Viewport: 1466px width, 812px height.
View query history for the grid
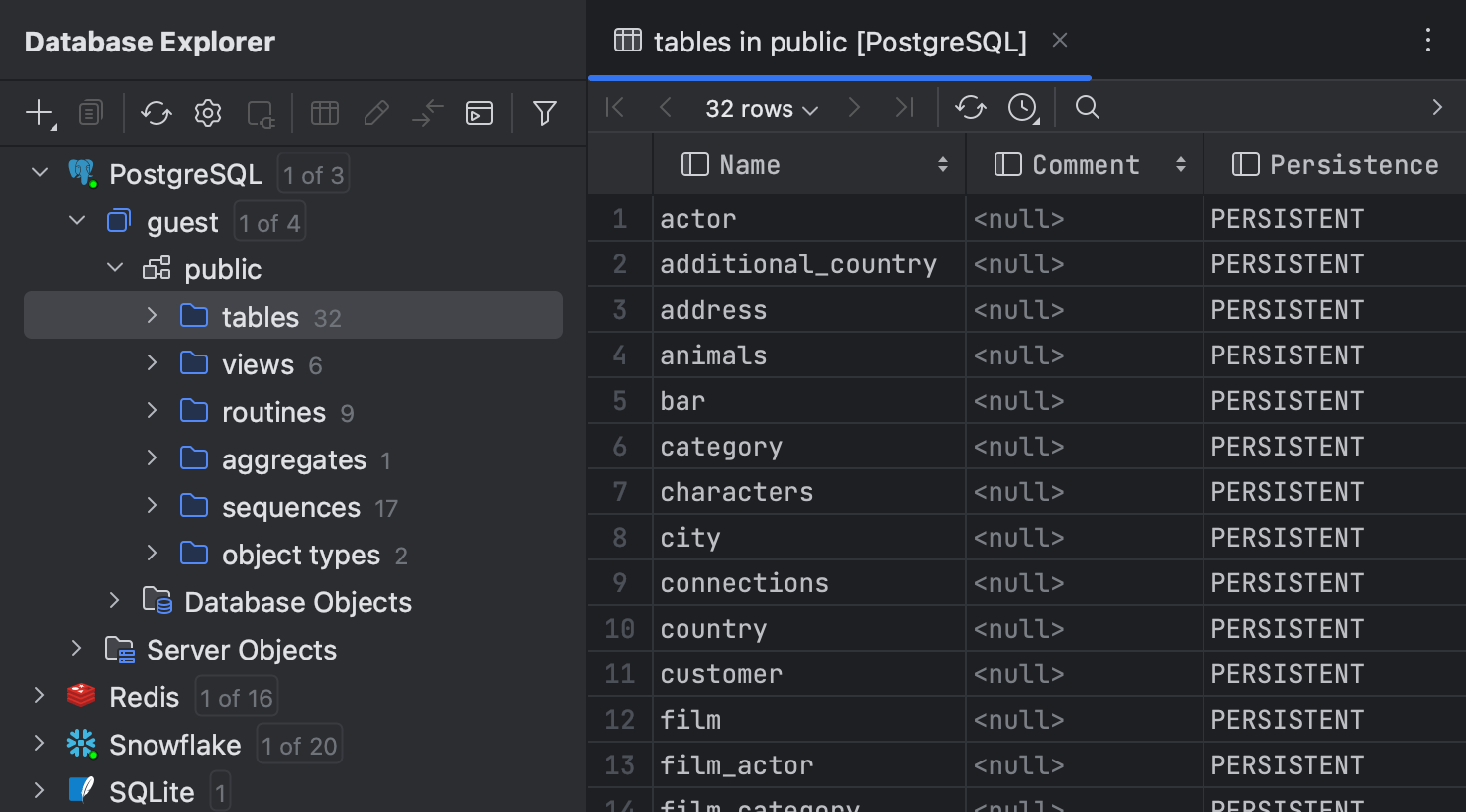[1022, 107]
